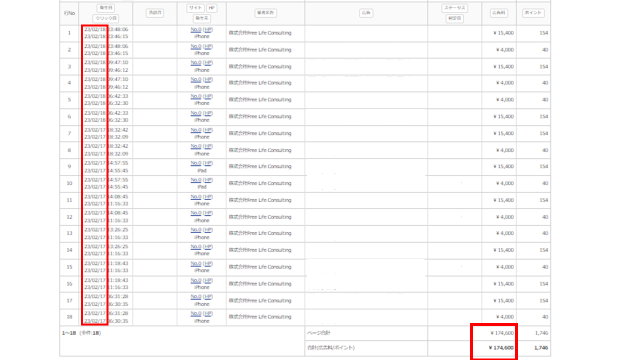Open the HP link in row 8
The height and width of the screenshot is (360, 640).
click(x=208, y=147)
